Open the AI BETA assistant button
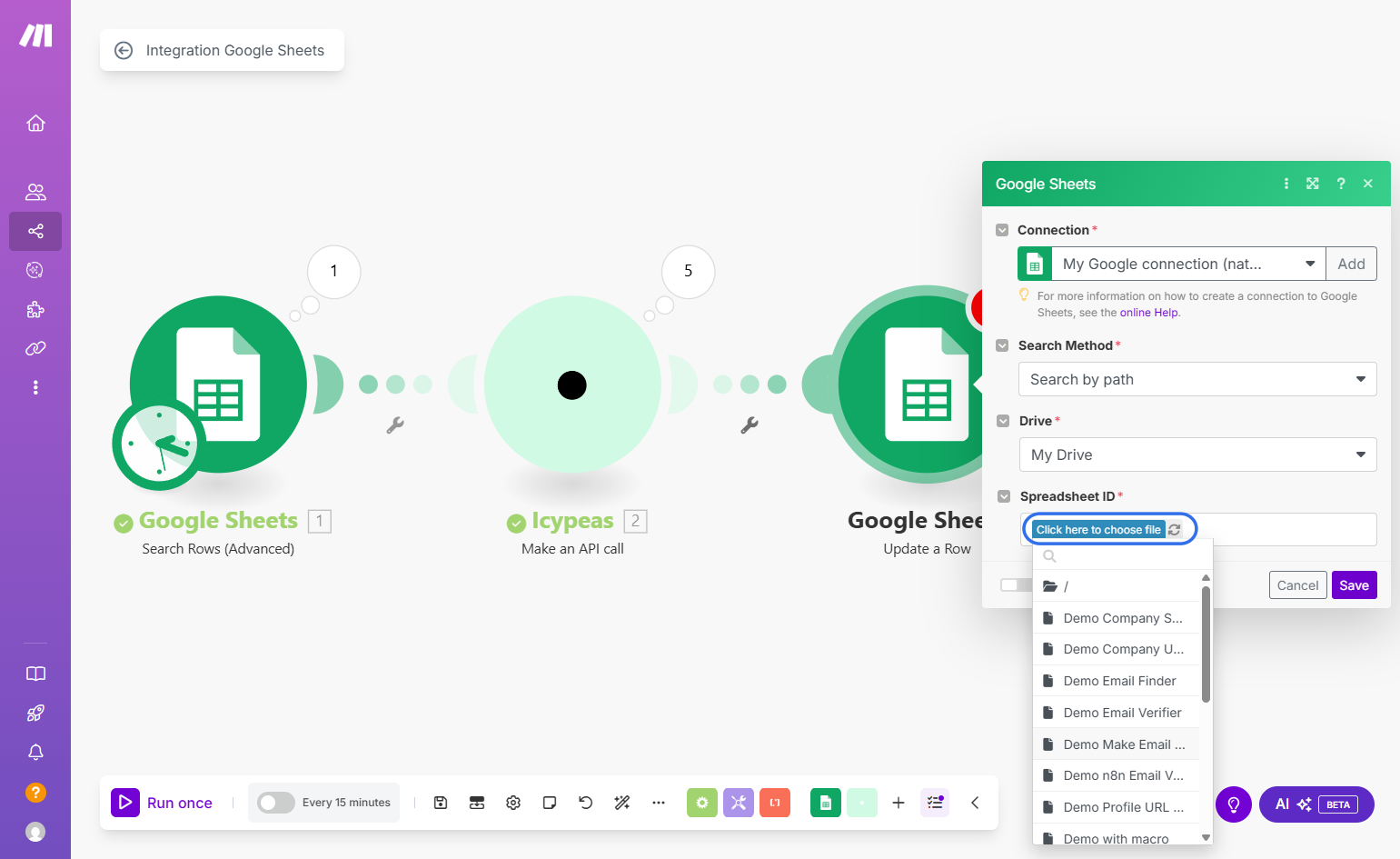This screenshot has width=1400, height=859. click(x=1316, y=804)
